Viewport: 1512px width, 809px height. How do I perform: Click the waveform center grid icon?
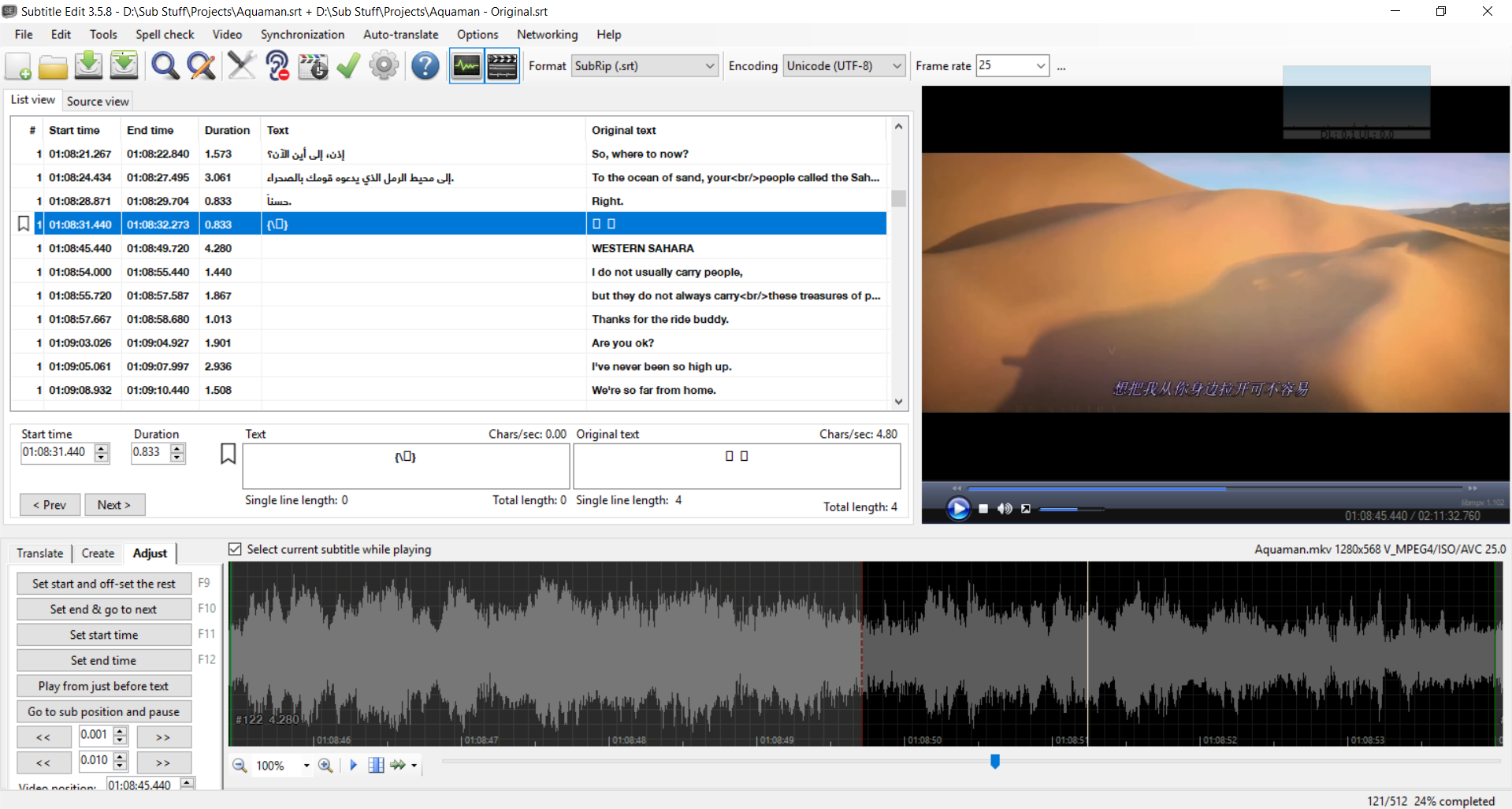coord(377,765)
